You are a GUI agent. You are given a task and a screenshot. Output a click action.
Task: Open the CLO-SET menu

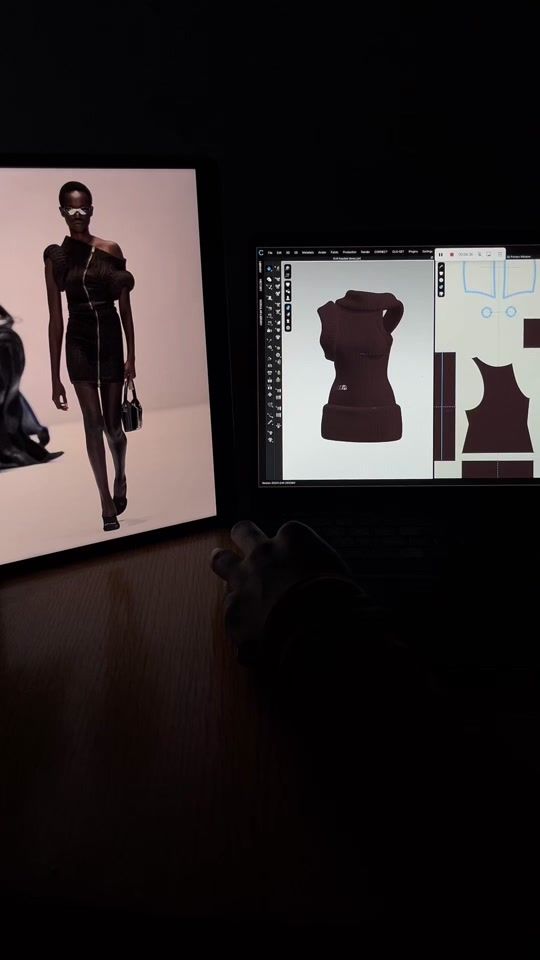click(397, 252)
